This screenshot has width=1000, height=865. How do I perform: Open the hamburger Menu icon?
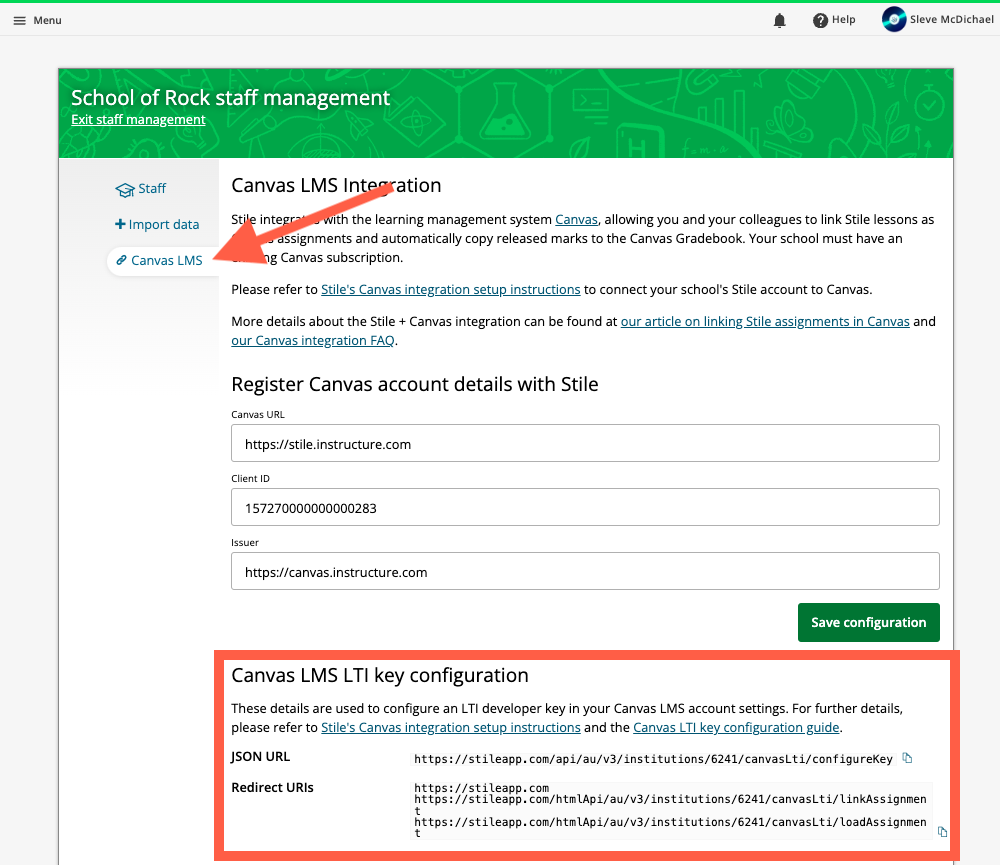click(20, 20)
